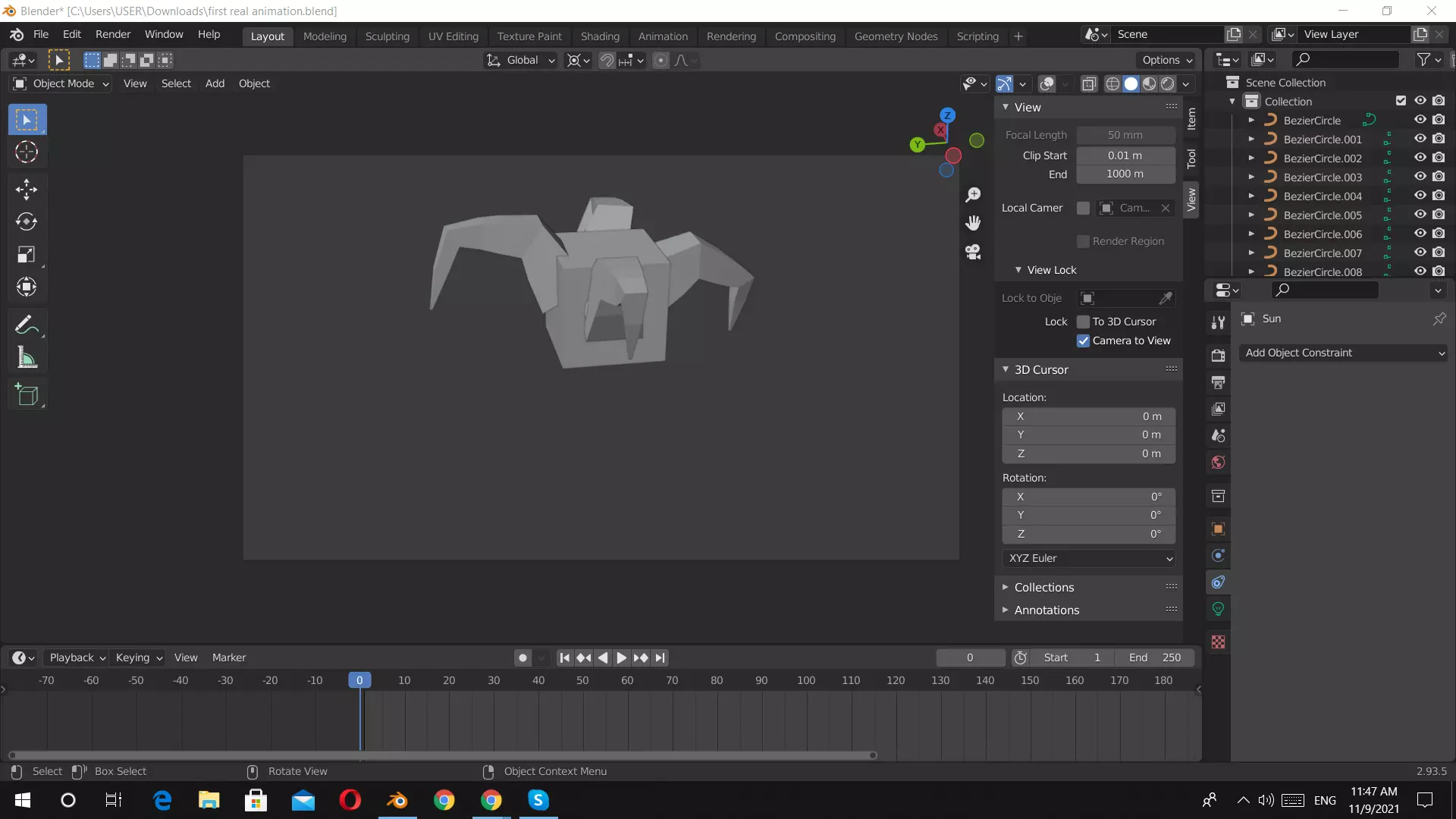
Task: Switch to the Sculpting workspace tab
Action: coord(387,36)
